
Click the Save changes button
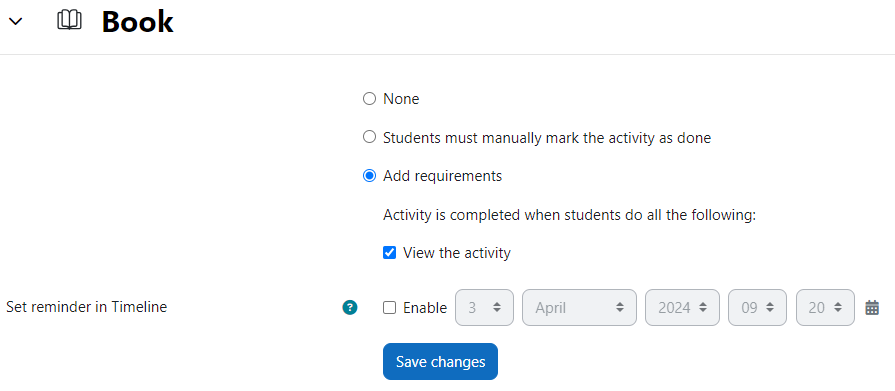click(440, 361)
